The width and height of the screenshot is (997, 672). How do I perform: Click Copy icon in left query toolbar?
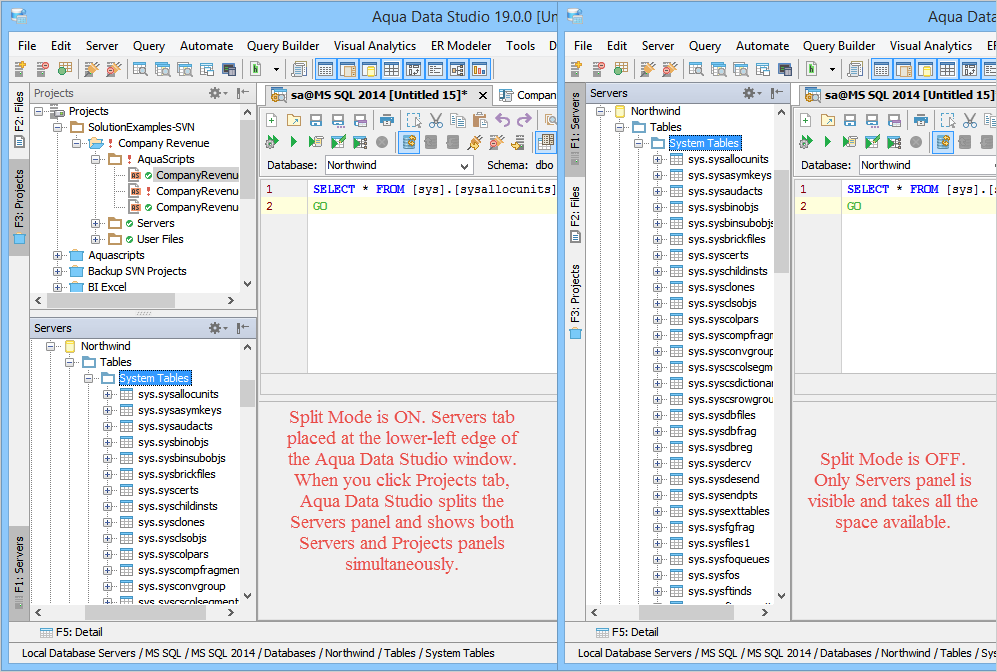458,120
